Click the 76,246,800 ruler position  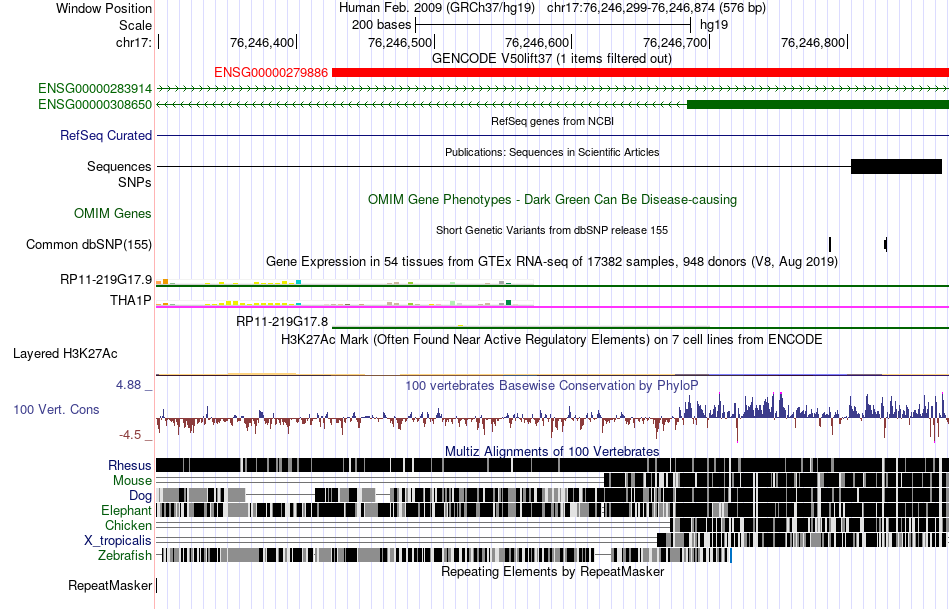point(813,42)
